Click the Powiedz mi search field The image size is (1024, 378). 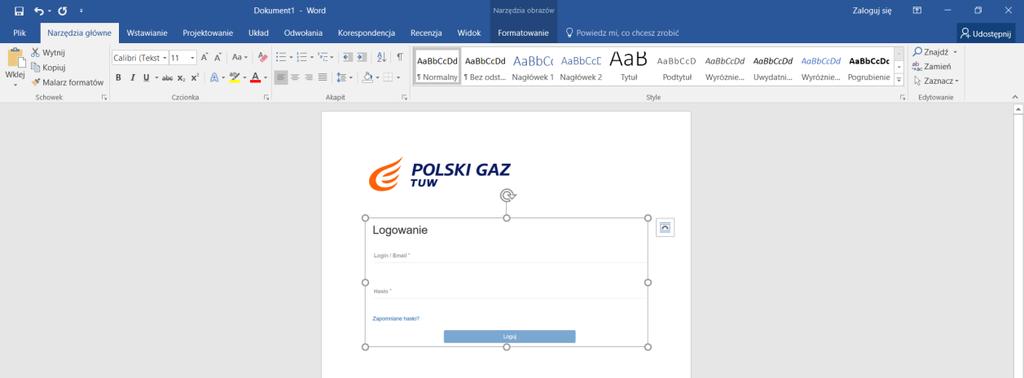[x=622, y=33]
